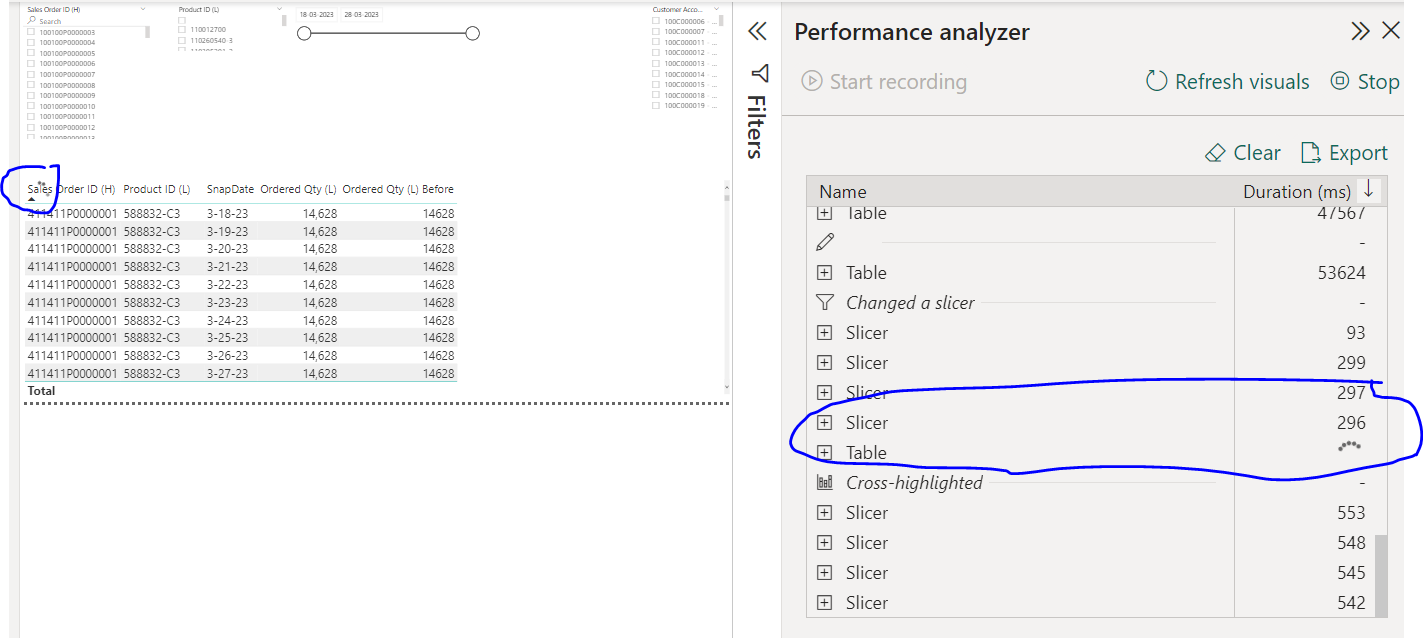This screenshot has width=1423, height=638.
Task: Expand the Table row with 53624 ms
Action: click(824, 273)
